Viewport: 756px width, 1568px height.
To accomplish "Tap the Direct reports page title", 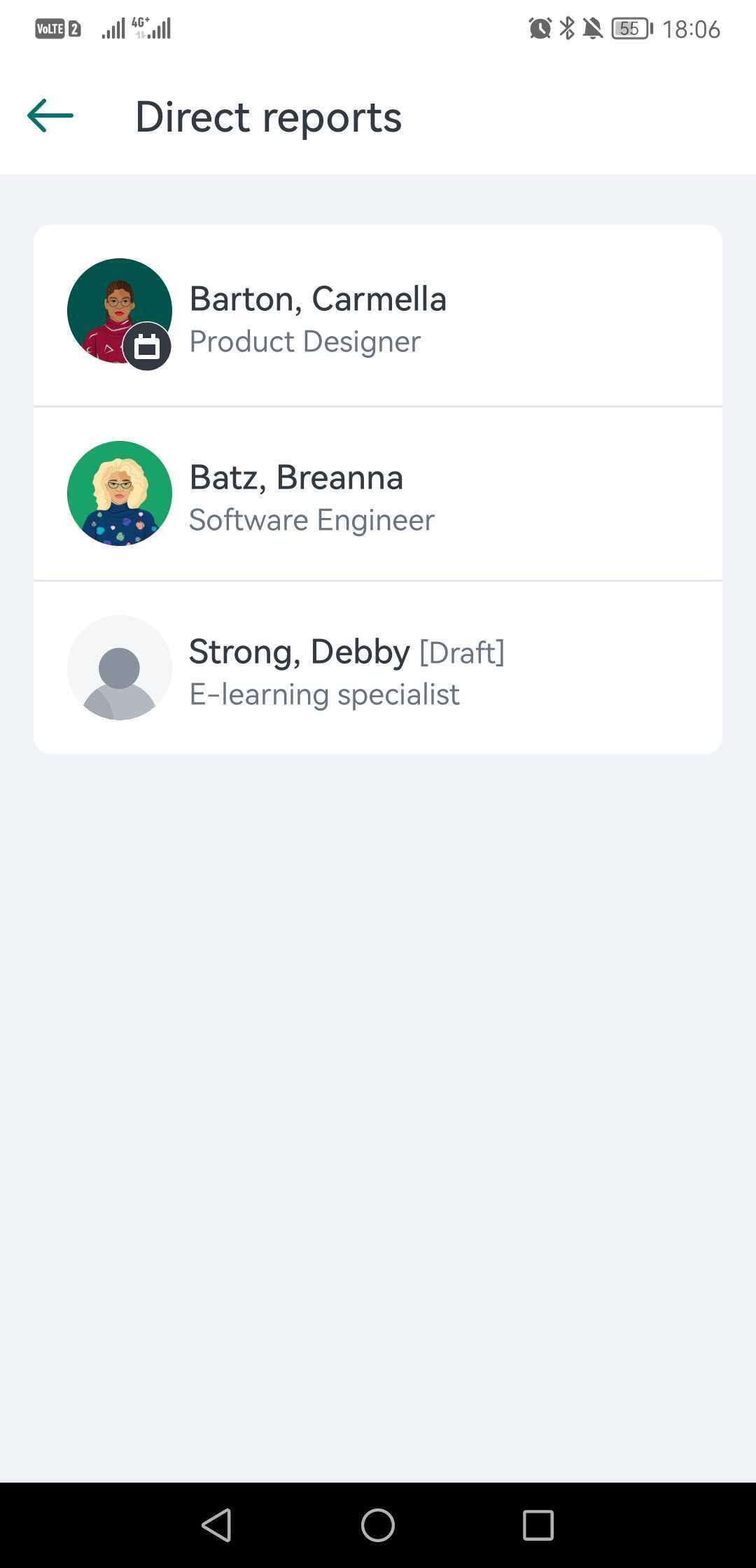I will [269, 116].
